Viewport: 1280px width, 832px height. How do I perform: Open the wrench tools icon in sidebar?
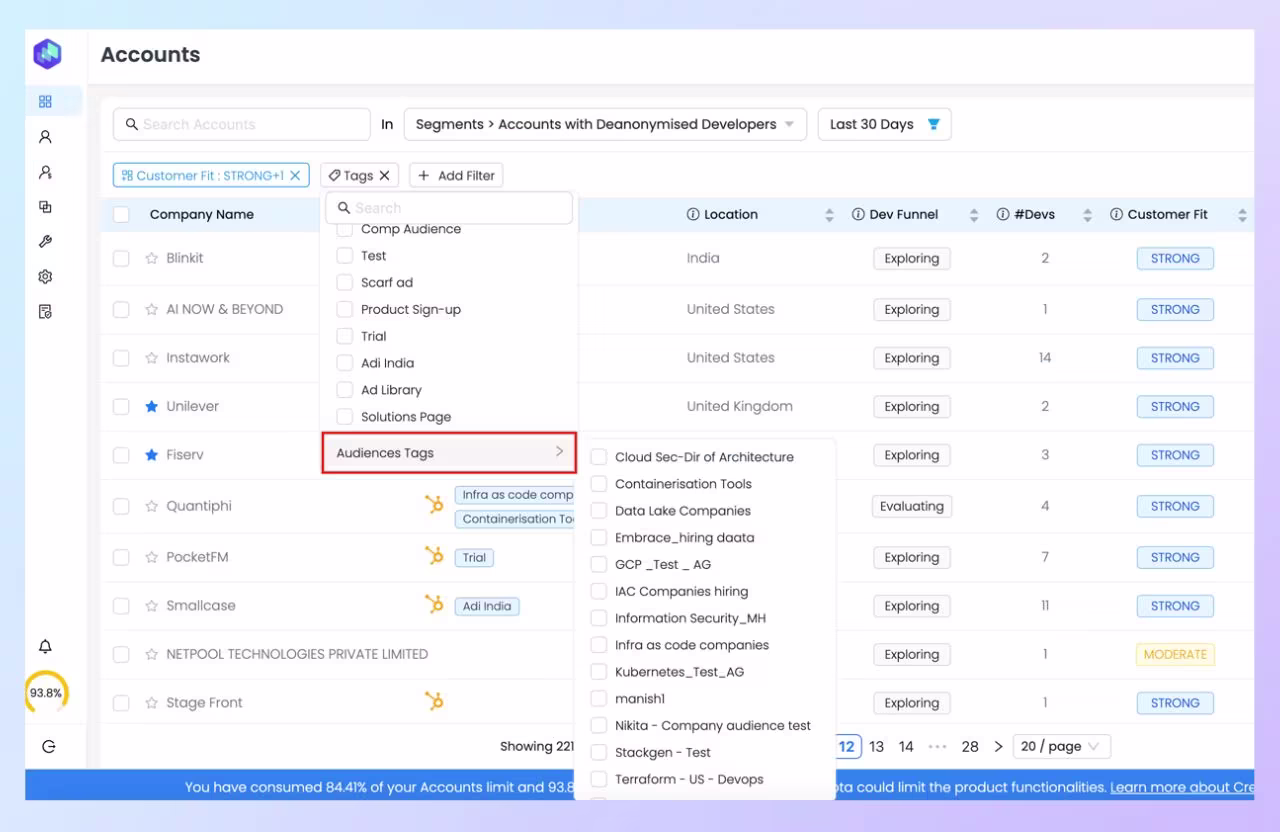(45, 242)
